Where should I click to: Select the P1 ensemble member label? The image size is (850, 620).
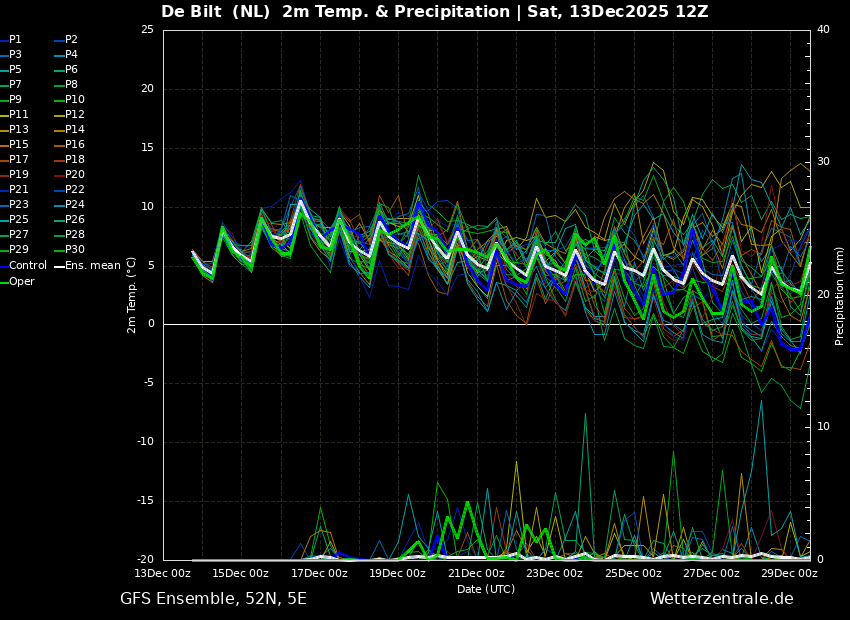(16, 40)
